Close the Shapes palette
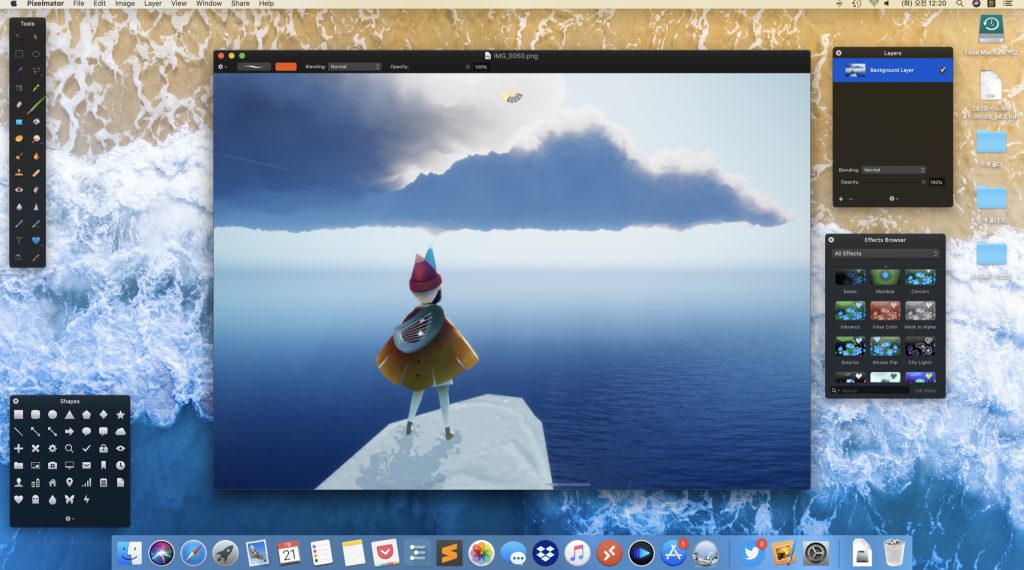 (x=16, y=401)
